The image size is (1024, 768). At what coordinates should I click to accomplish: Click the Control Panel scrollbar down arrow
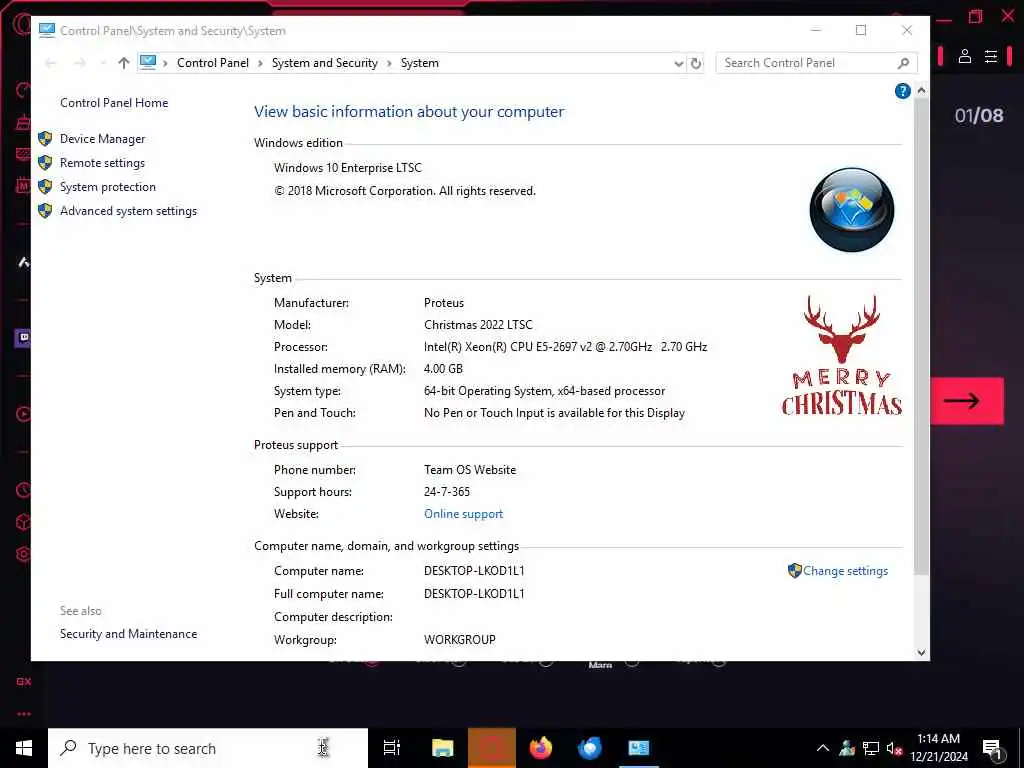click(x=921, y=652)
